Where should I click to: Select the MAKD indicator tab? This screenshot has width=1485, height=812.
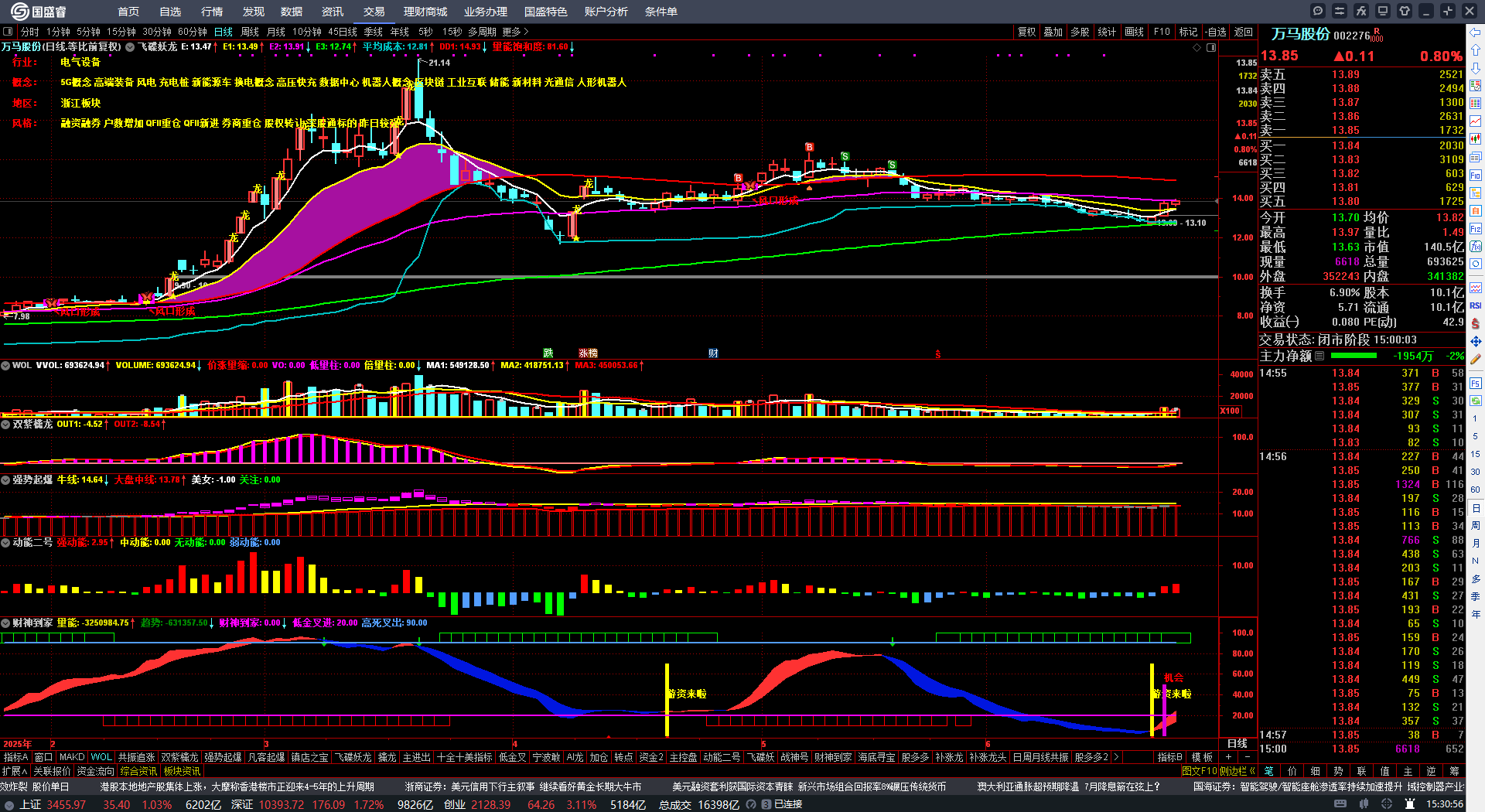72,757
